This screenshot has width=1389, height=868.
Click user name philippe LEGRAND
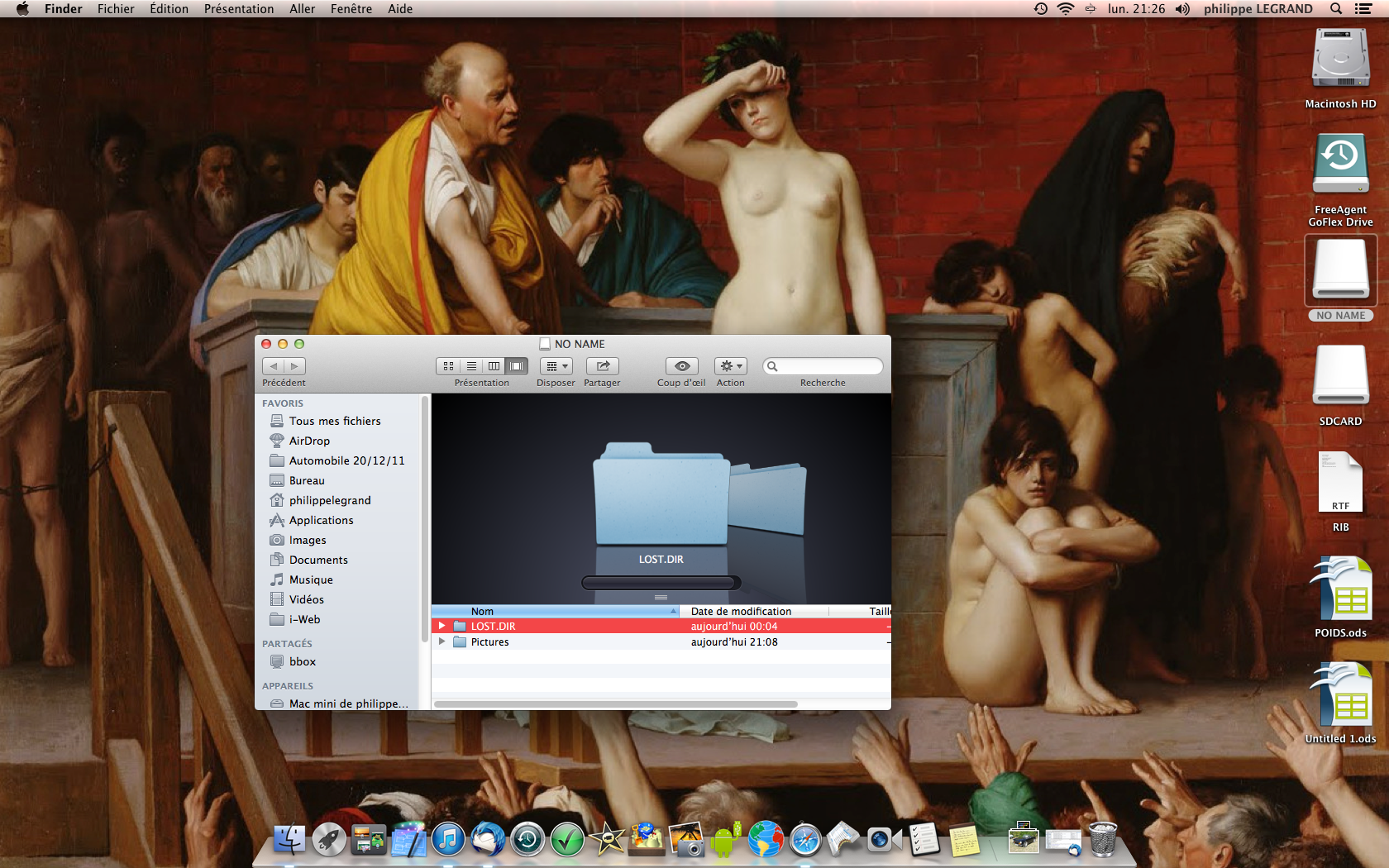(1258, 9)
